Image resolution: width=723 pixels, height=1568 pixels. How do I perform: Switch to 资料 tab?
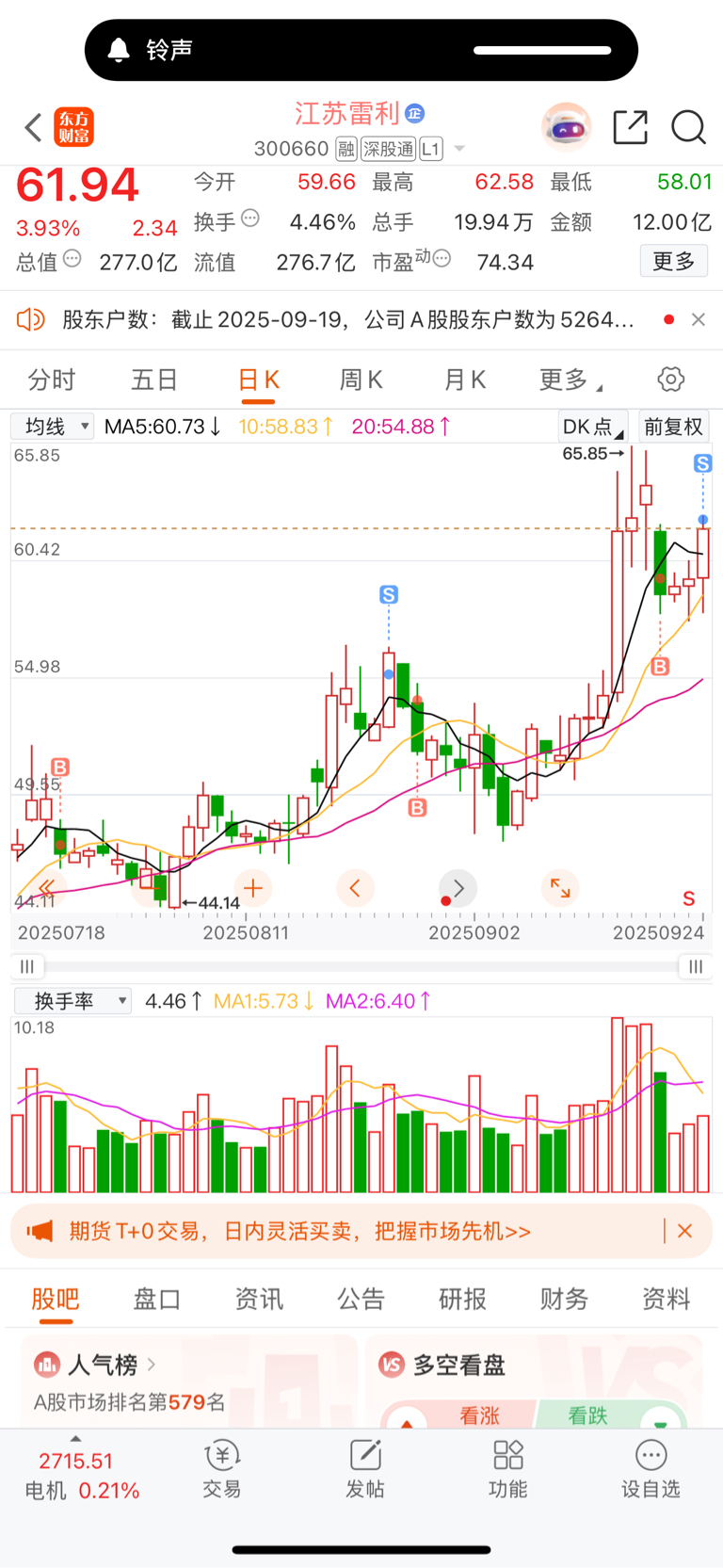click(666, 1300)
